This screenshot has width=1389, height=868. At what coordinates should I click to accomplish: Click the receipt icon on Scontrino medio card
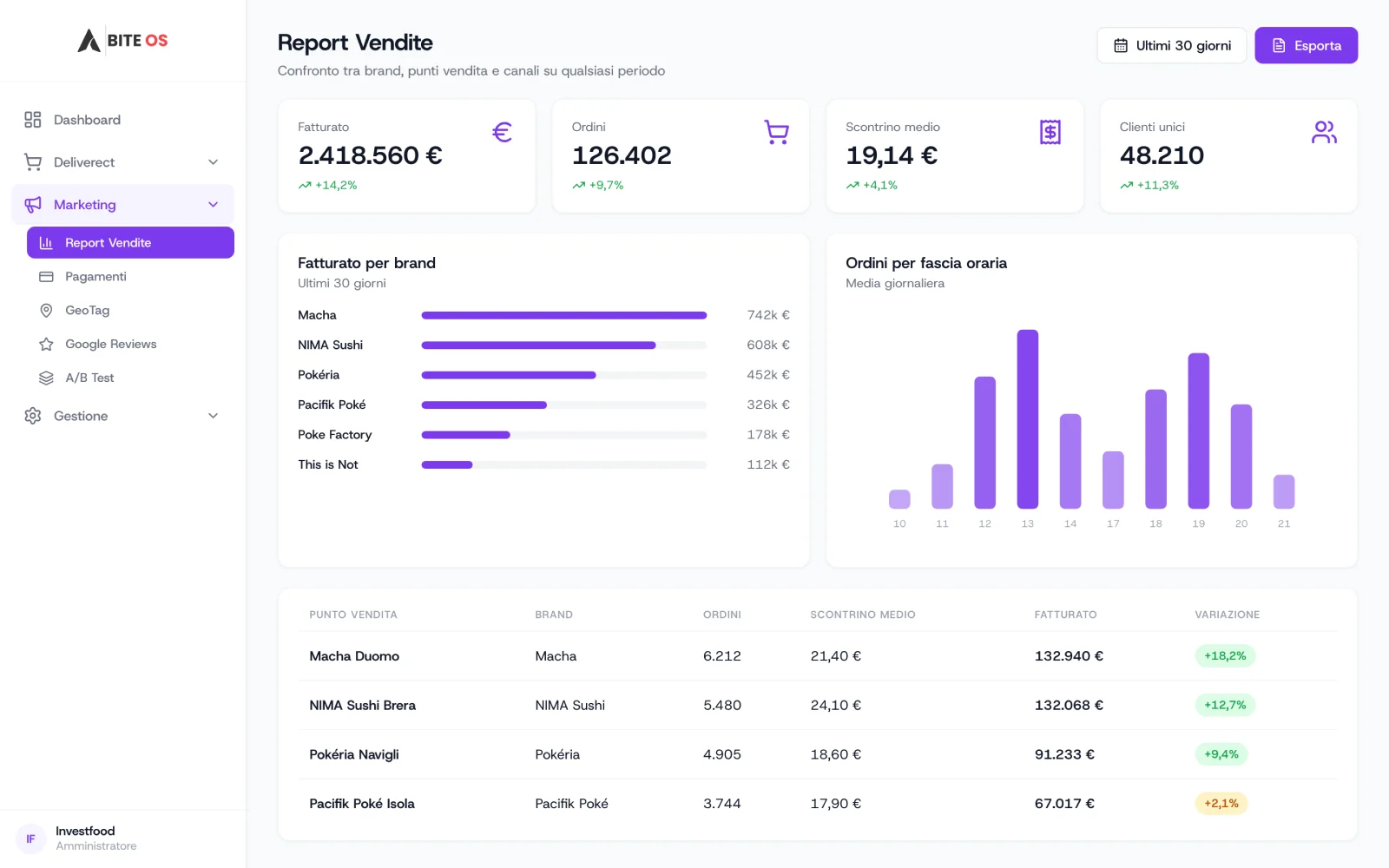(1050, 132)
